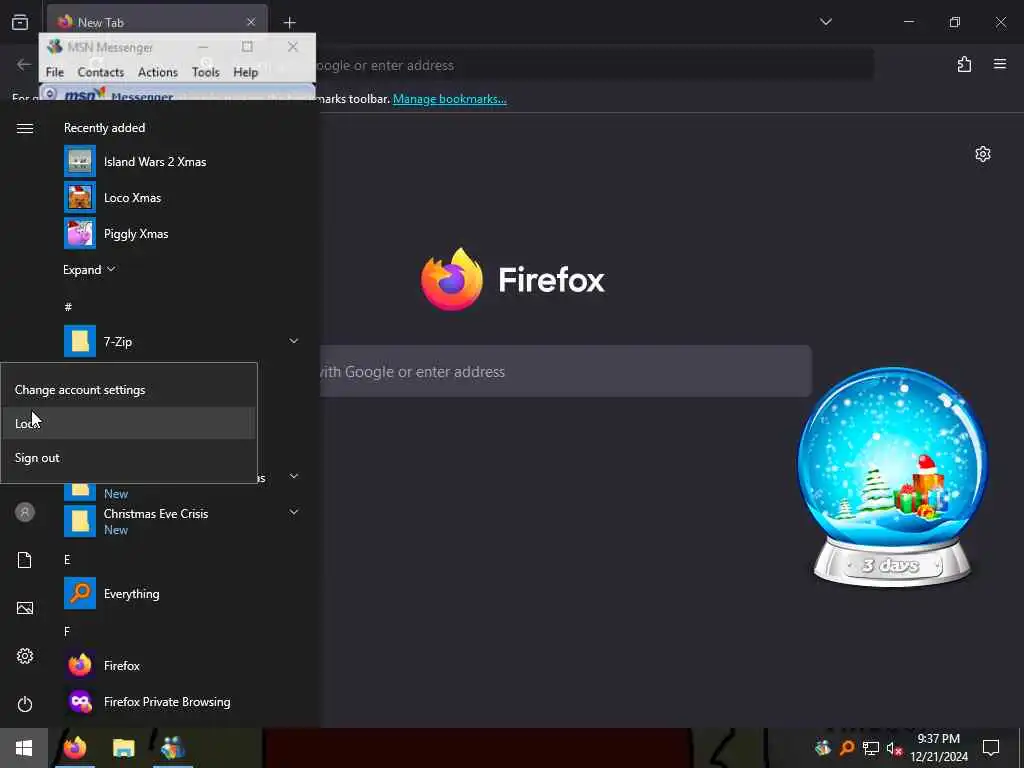This screenshot has width=1024, height=768.
Task: Click Everything search tray icon
Action: 847,747
